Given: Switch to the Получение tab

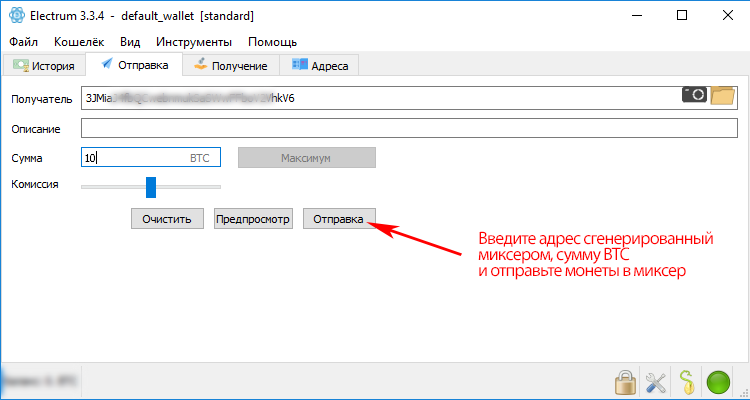Looking at the screenshot, I should pos(231,66).
